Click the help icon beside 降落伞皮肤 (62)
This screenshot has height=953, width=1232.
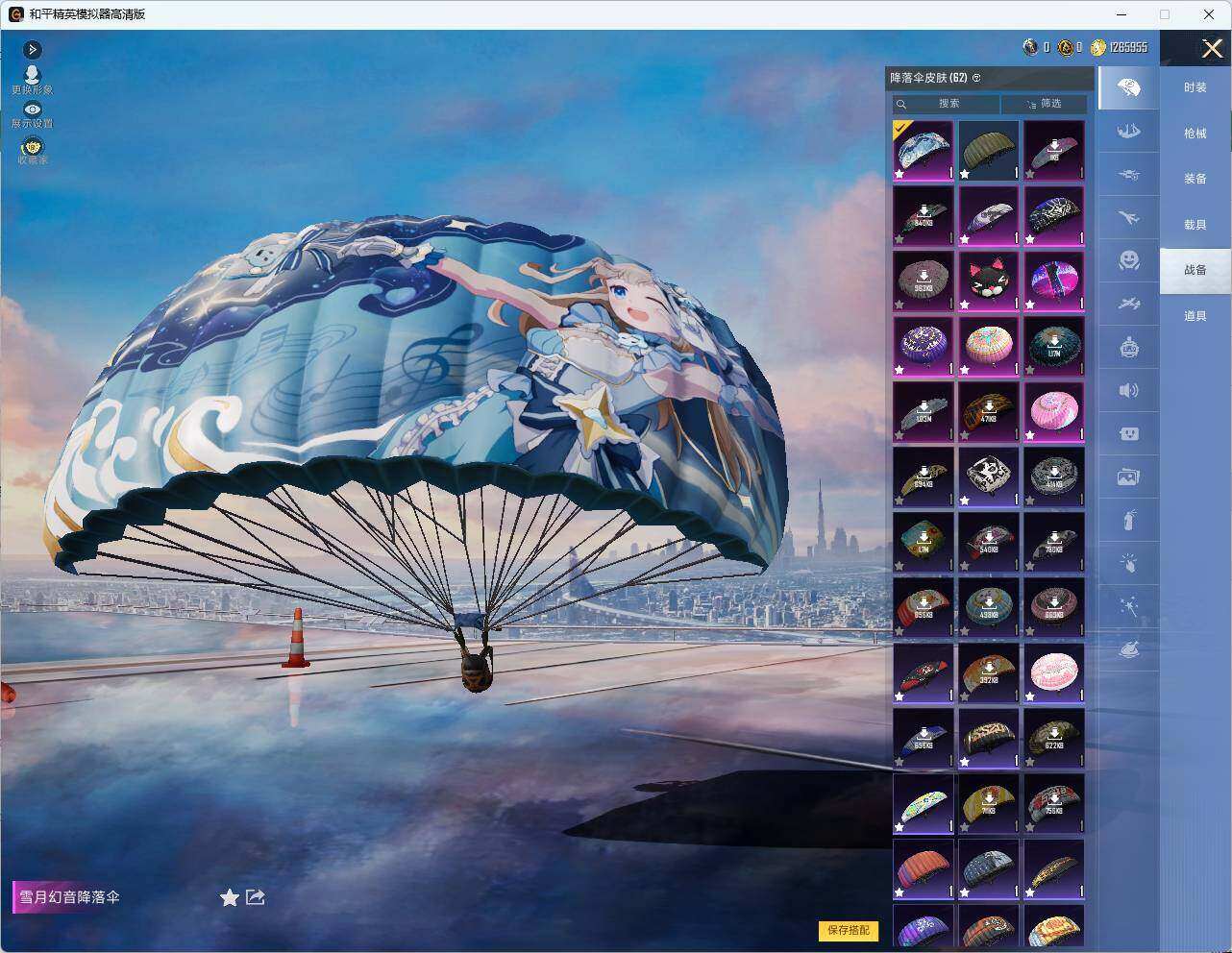coord(976,78)
